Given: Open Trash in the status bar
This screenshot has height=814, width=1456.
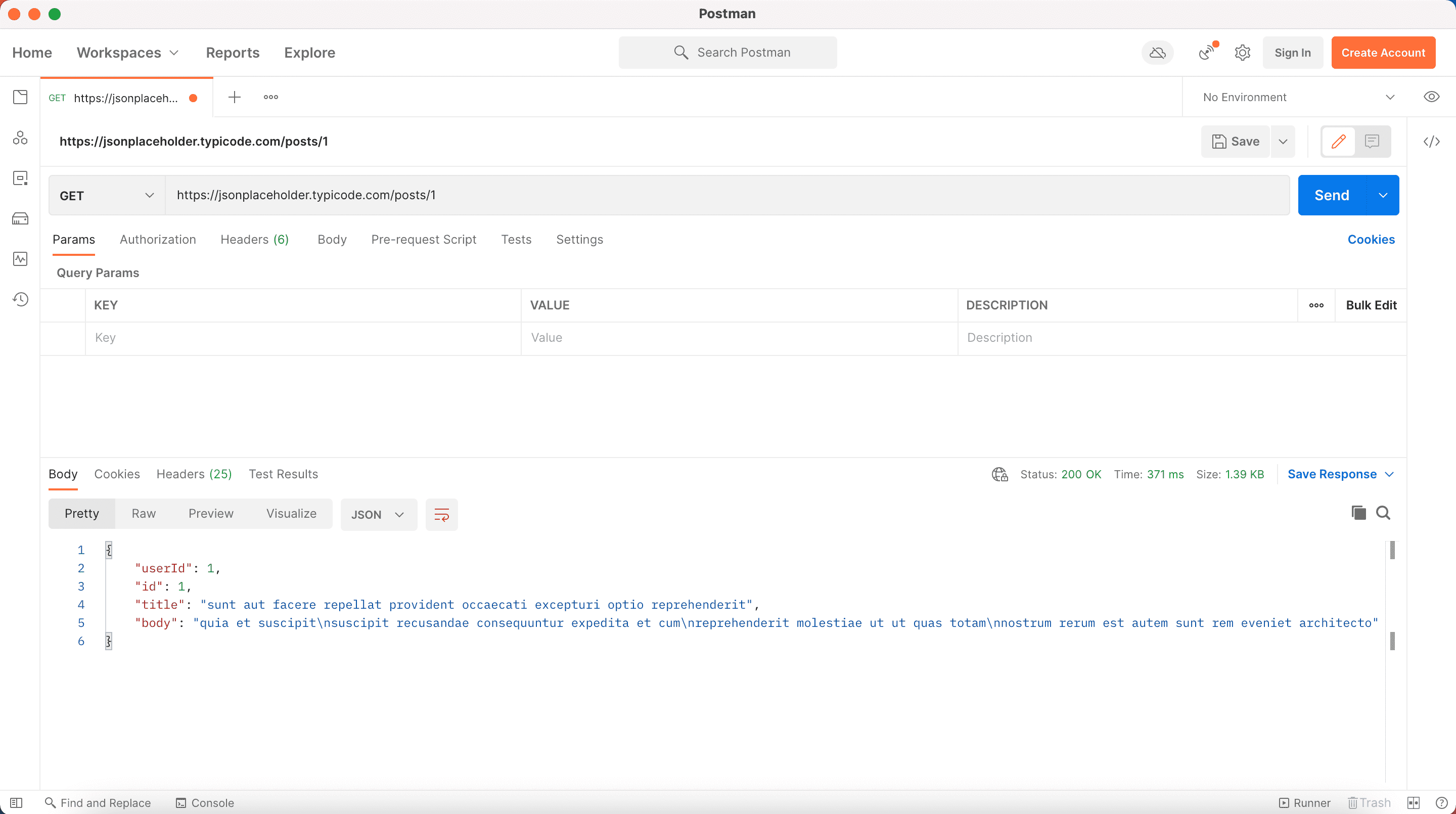Looking at the screenshot, I should pyautogui.click(x=1369, y=803).
